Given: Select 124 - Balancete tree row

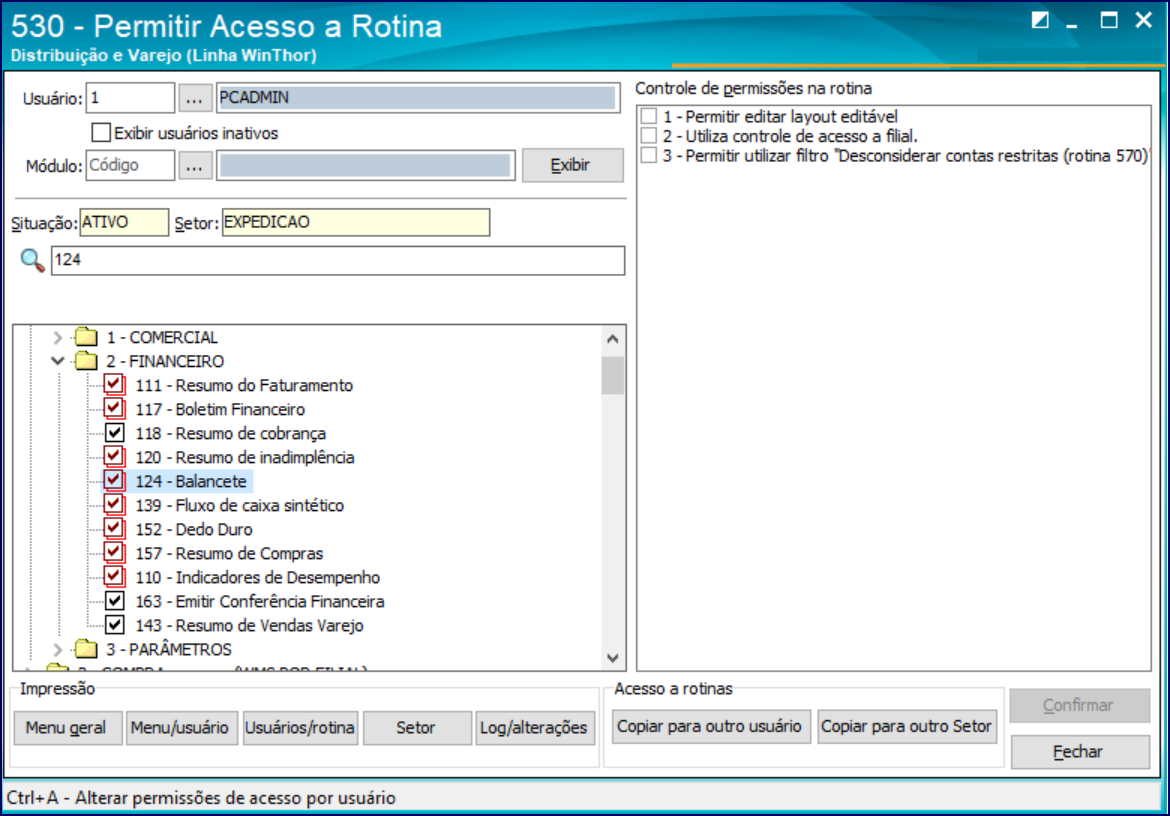Looking at the screenshot, I should tap(191, 481).
